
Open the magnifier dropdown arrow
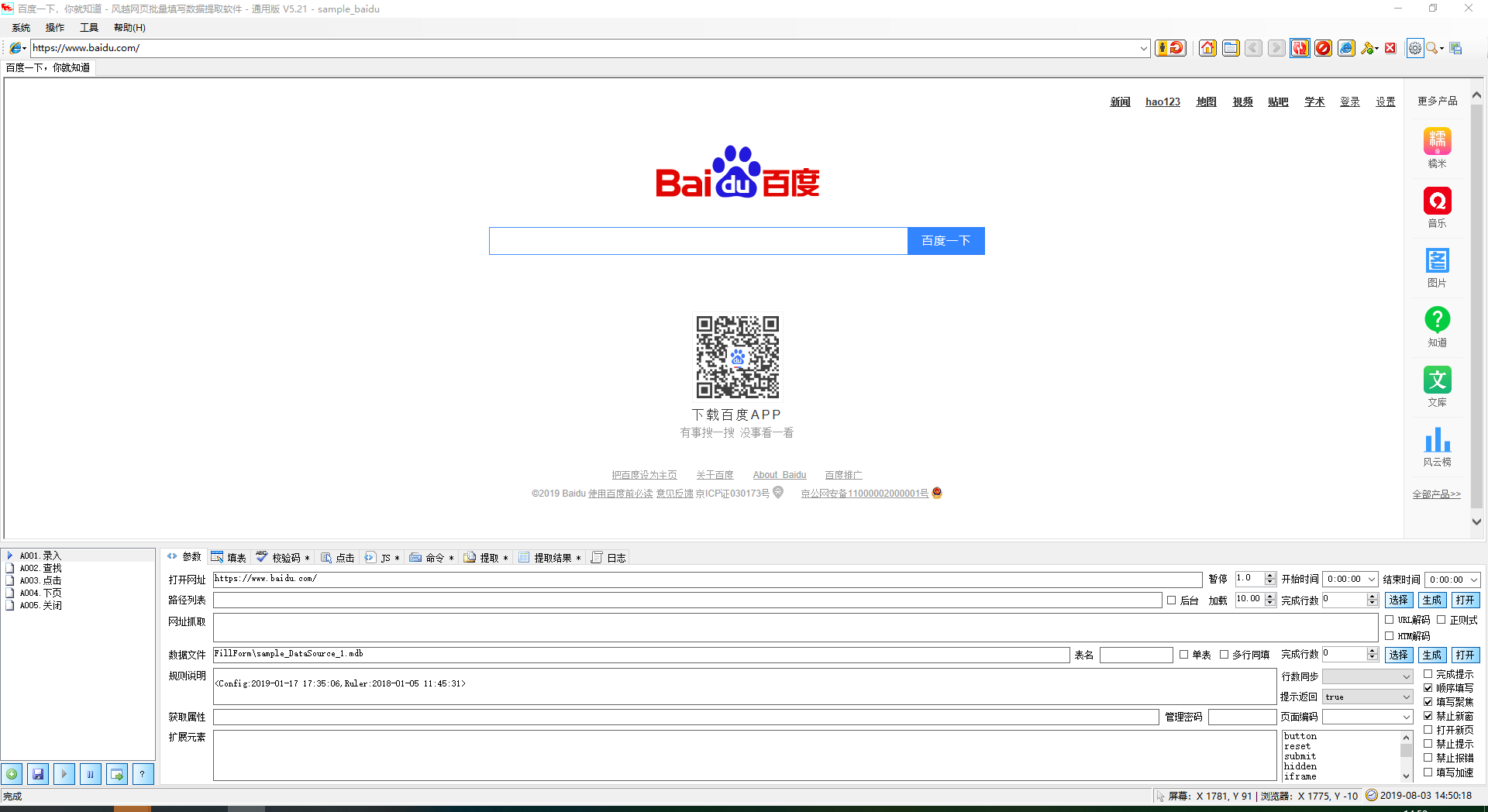(1441, 49)
